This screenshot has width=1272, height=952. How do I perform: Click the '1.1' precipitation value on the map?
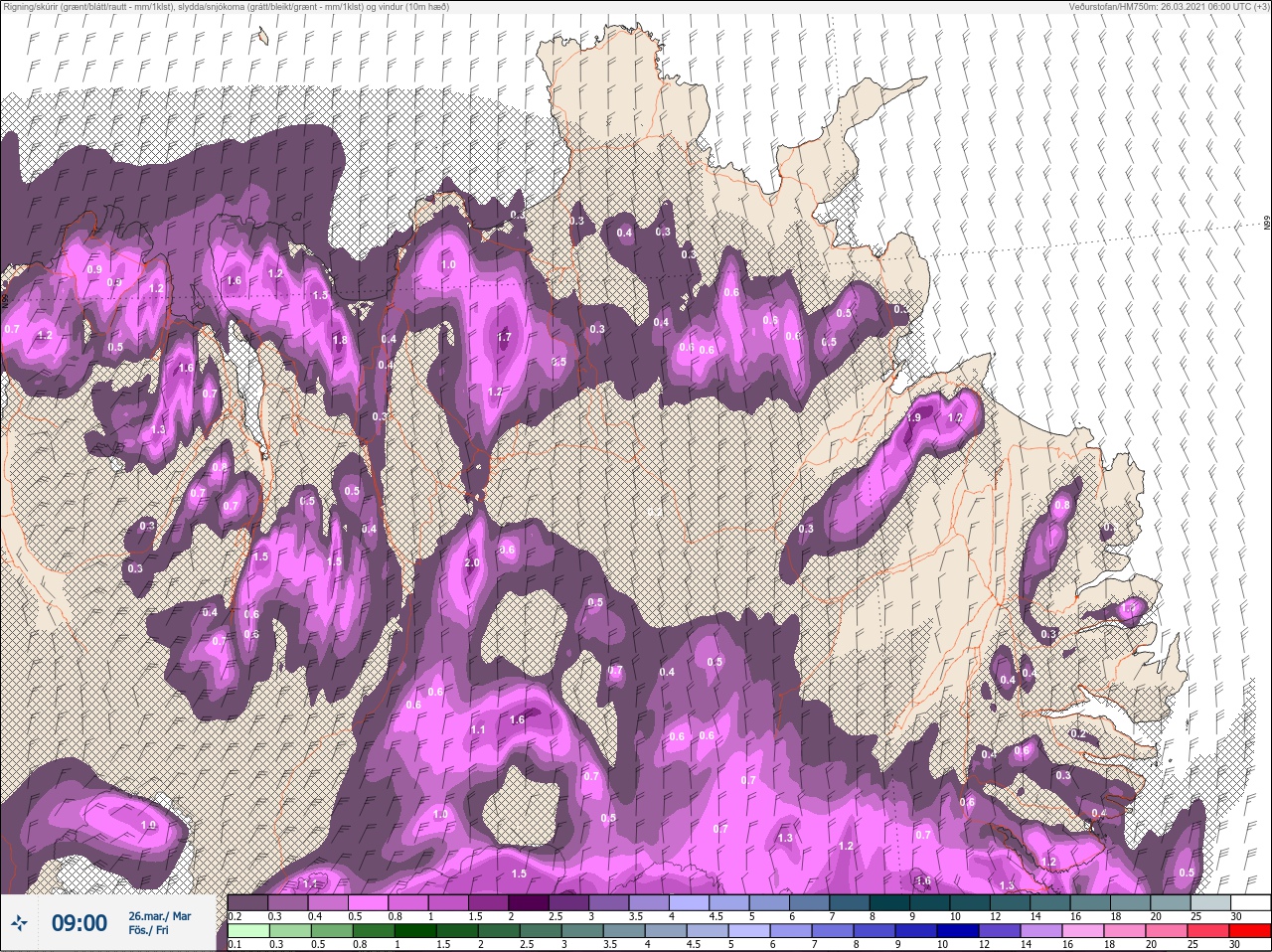(x=478, y=729)
